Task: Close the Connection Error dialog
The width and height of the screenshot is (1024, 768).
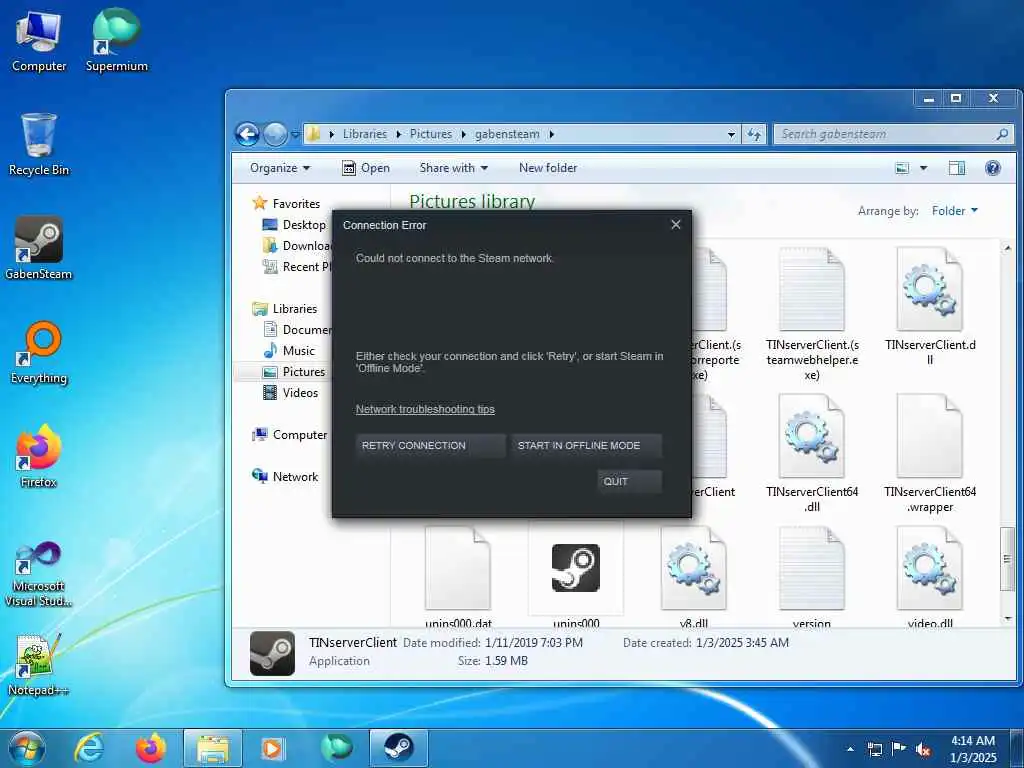Action: tap(676, 225)
